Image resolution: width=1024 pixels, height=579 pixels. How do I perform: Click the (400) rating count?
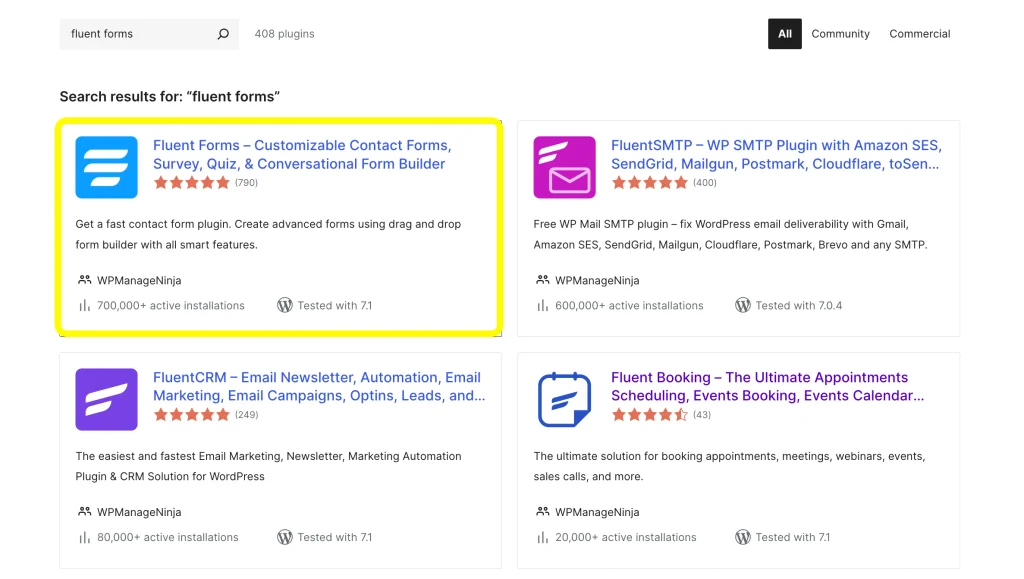pyautogui.click(x=705, y=183)
